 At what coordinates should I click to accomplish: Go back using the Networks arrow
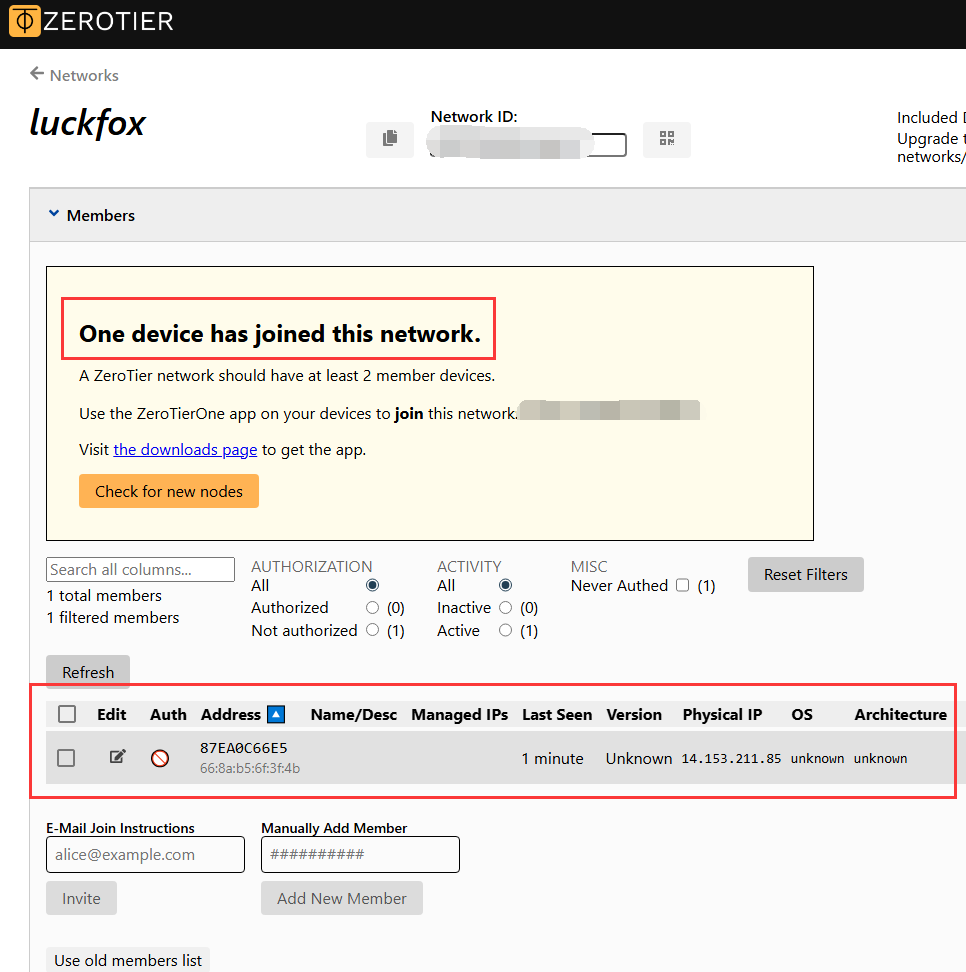[37, 74]
